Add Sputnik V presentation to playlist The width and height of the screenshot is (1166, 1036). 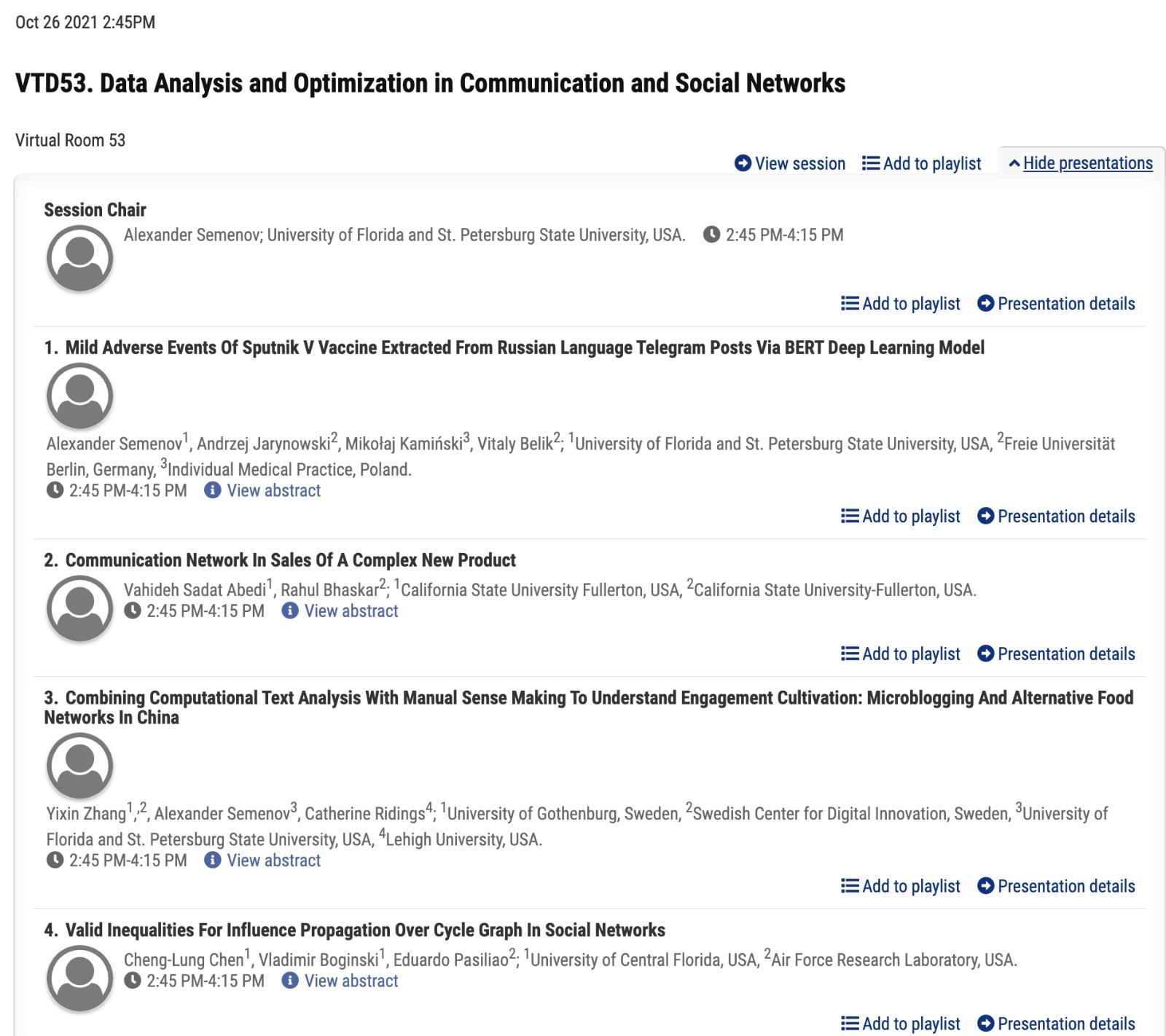[x=901, y=516]
